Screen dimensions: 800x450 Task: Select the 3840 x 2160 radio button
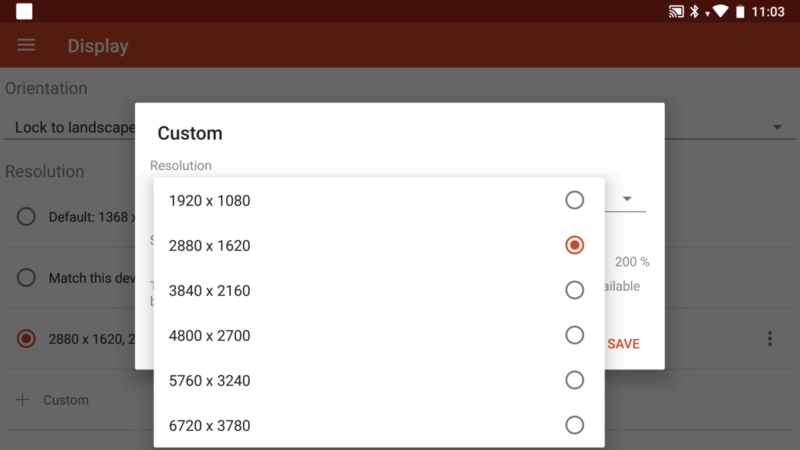coord(574,290)
